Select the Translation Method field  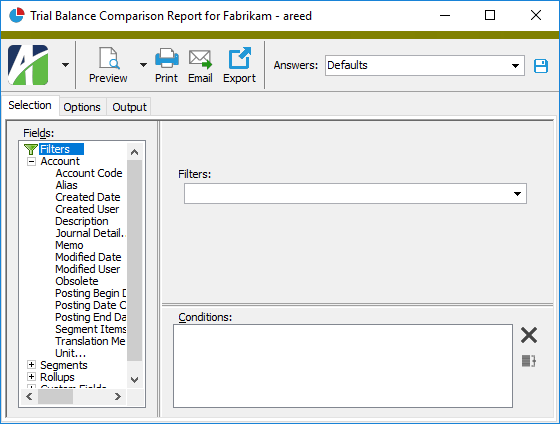point(90,341)
